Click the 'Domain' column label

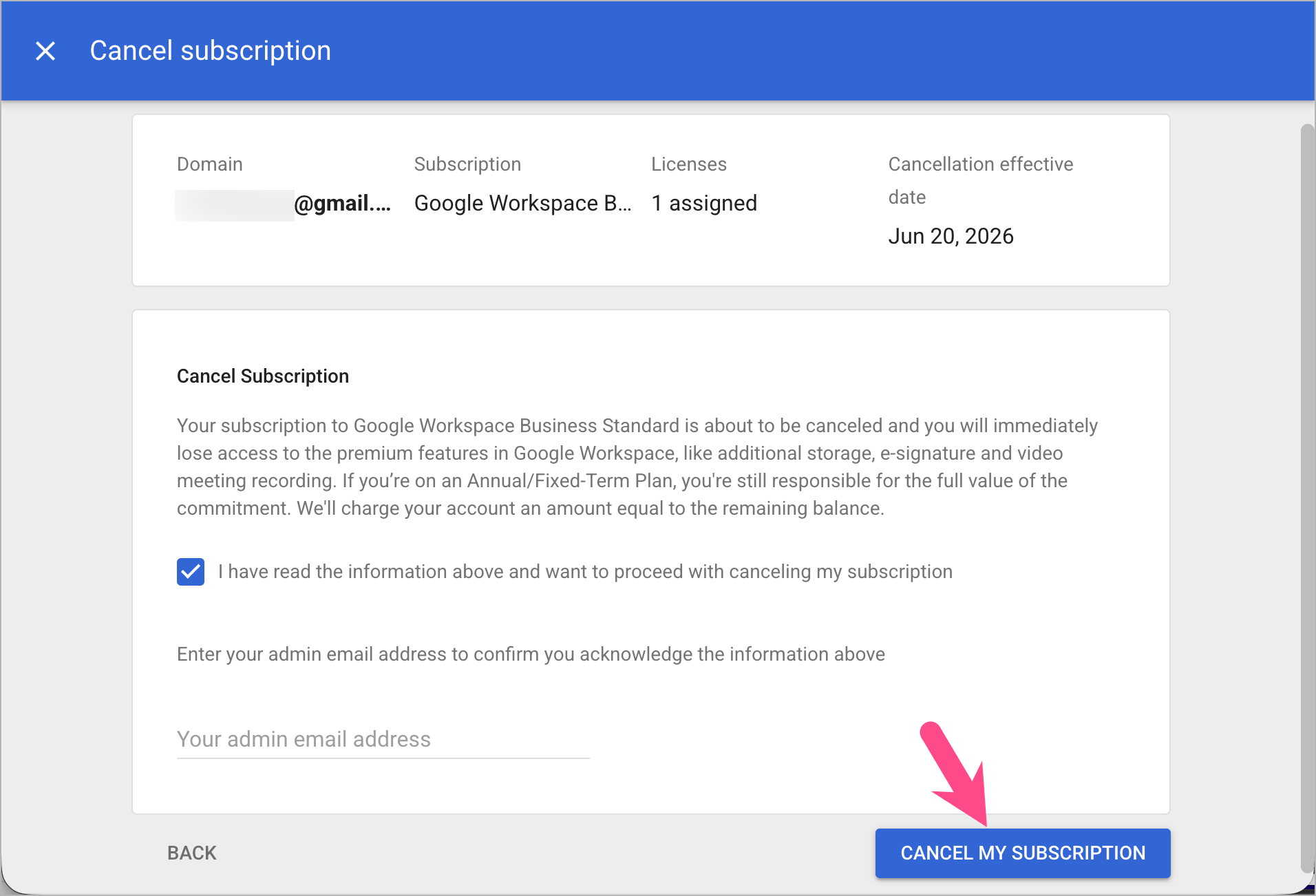click(x=210, y=164)
